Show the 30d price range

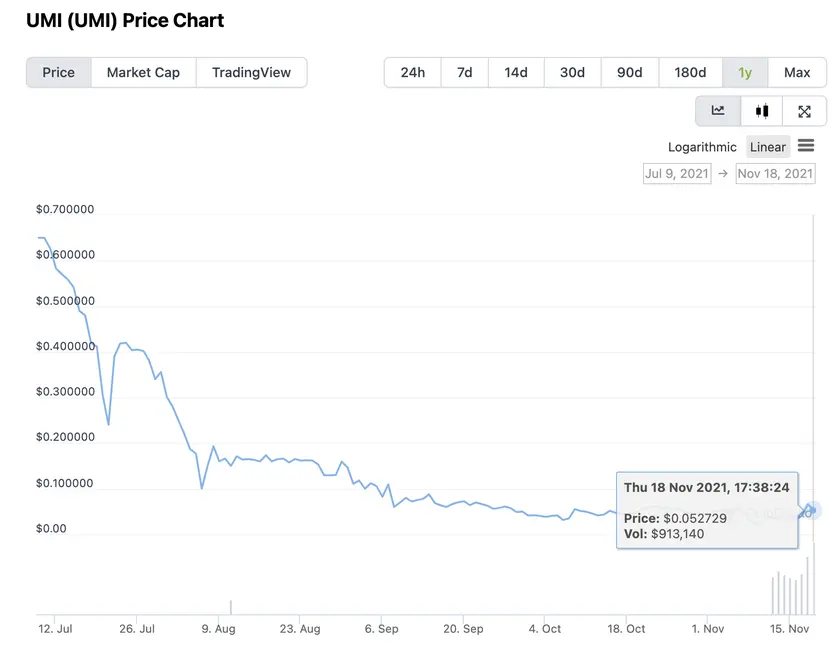coord(572,72)
